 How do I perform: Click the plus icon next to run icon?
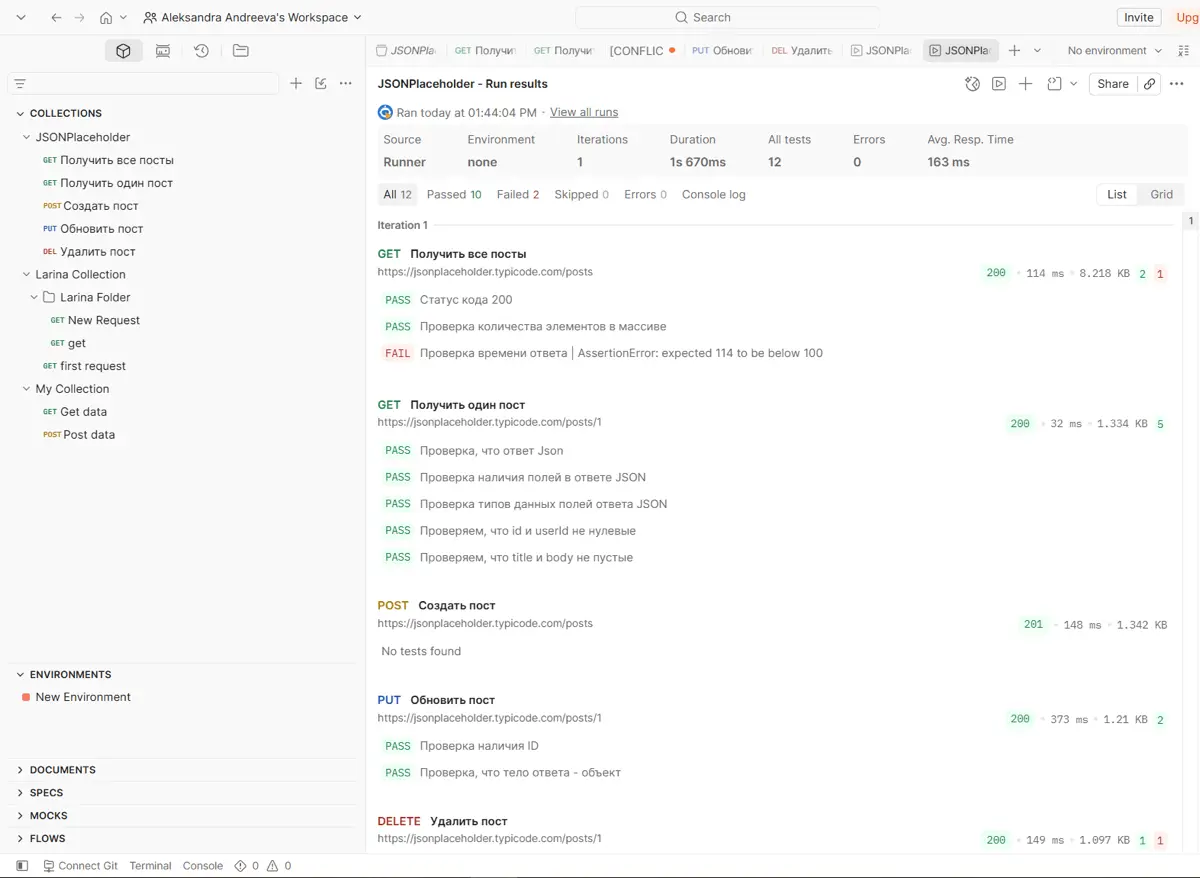[x=1025, y=84]
